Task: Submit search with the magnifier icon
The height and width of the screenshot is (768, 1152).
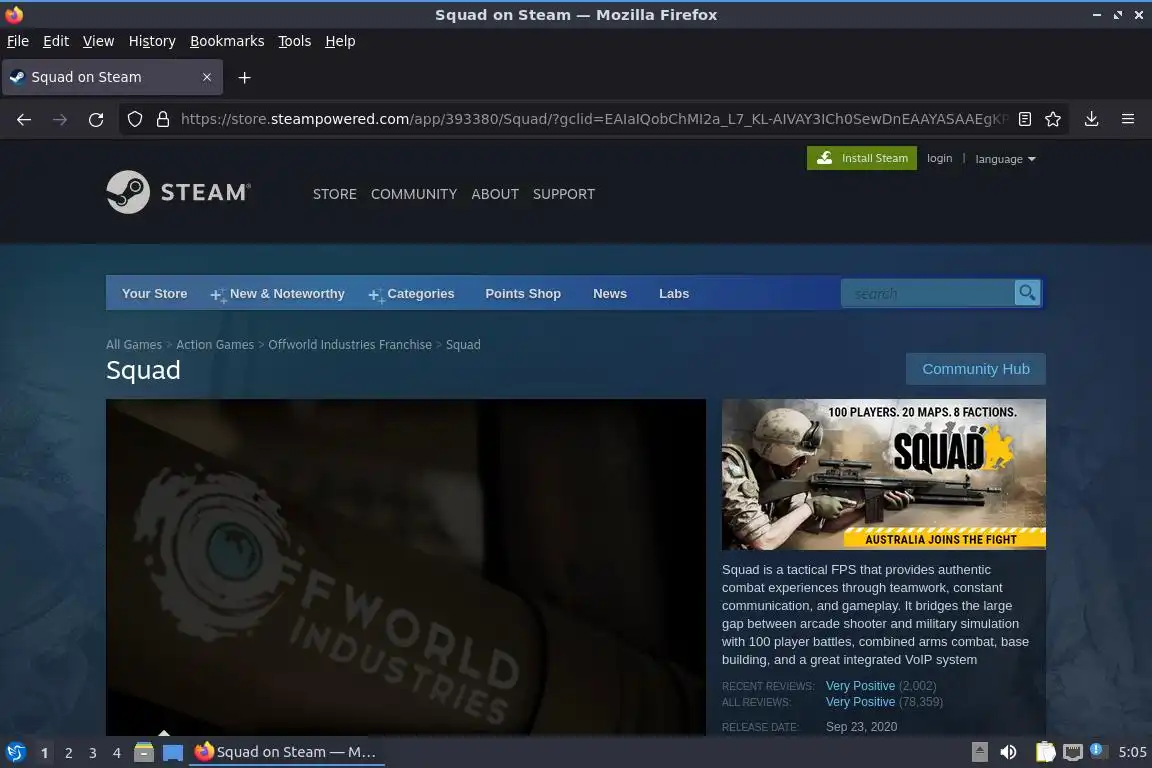Action: pyautogui.click(x=1027, y=293)
